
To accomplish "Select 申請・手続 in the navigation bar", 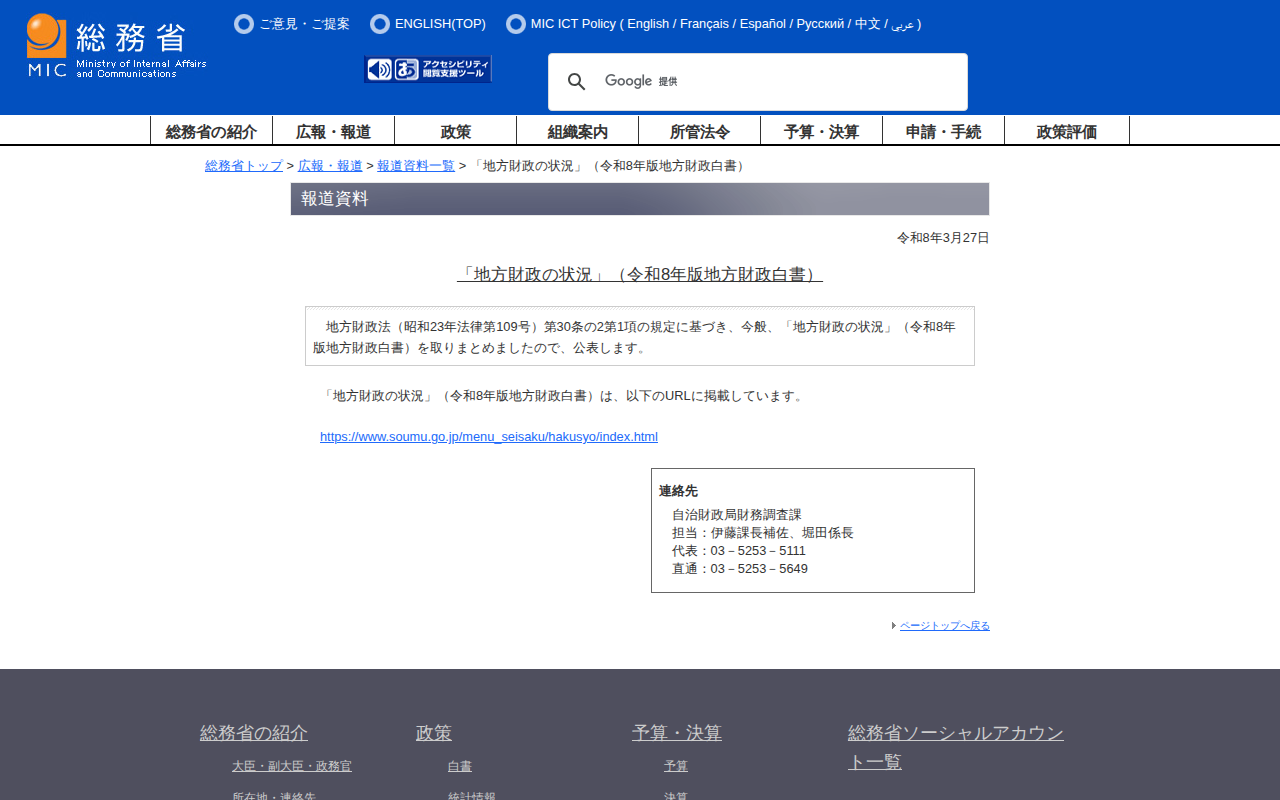I will pyautogui.click(x=943, y=131).
